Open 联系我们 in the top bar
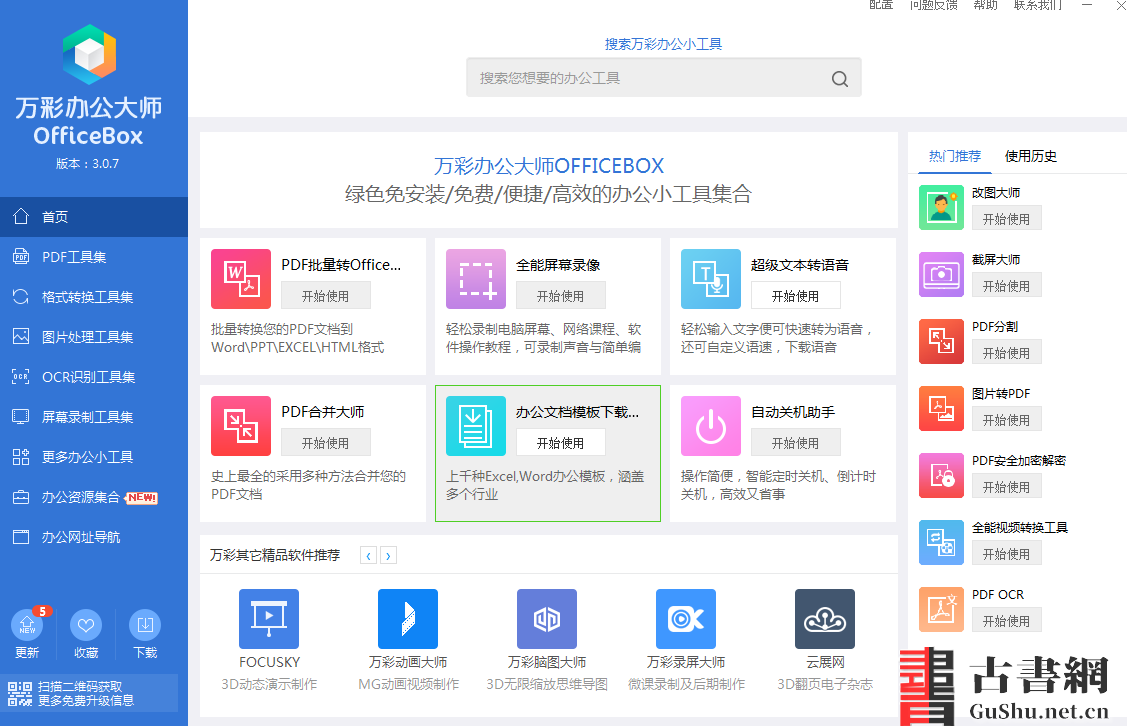Screen dimensions: 1127x726 point(1038,4)
